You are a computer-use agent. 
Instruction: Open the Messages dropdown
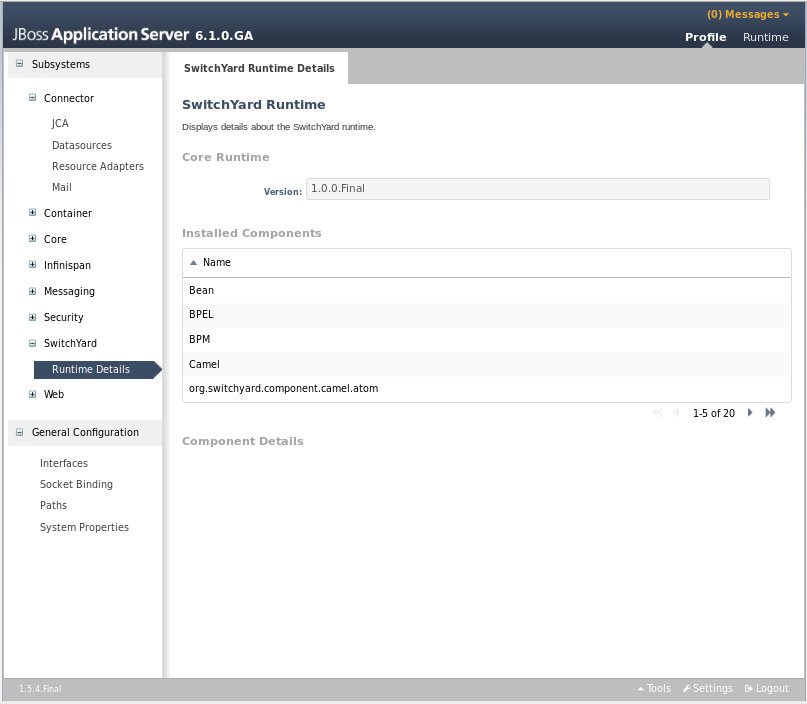(x=747, y=14)
